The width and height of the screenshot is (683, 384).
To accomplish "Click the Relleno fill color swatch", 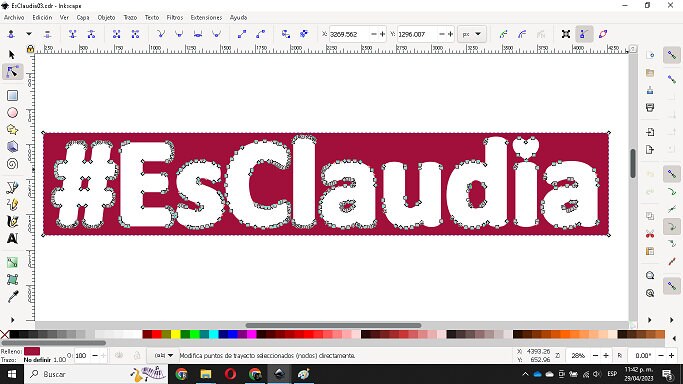I will (32, 351).
